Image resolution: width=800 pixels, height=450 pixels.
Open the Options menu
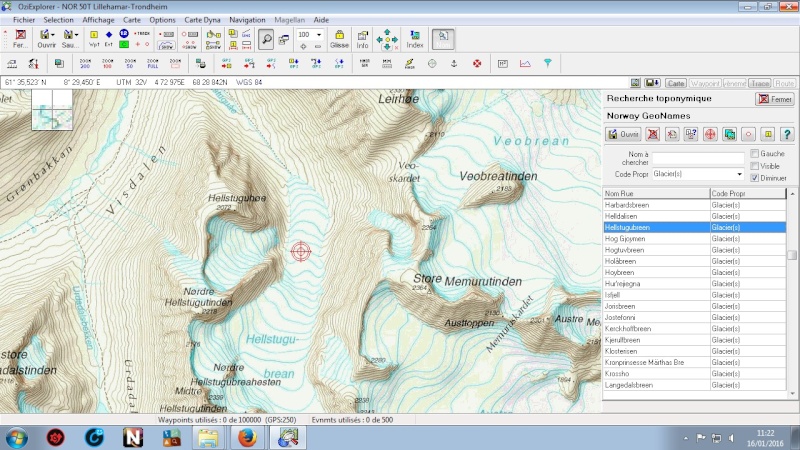(162, 20)
